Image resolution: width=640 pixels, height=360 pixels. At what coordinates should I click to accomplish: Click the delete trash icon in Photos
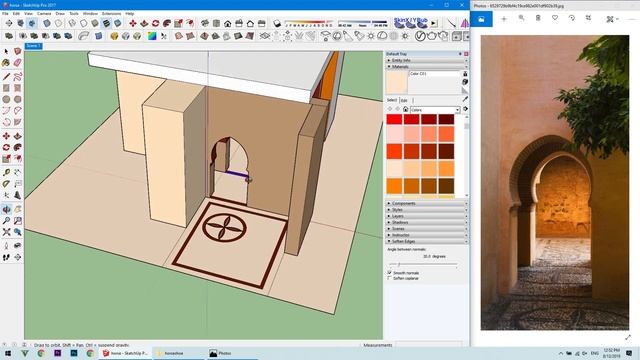[x=538, y=18]
